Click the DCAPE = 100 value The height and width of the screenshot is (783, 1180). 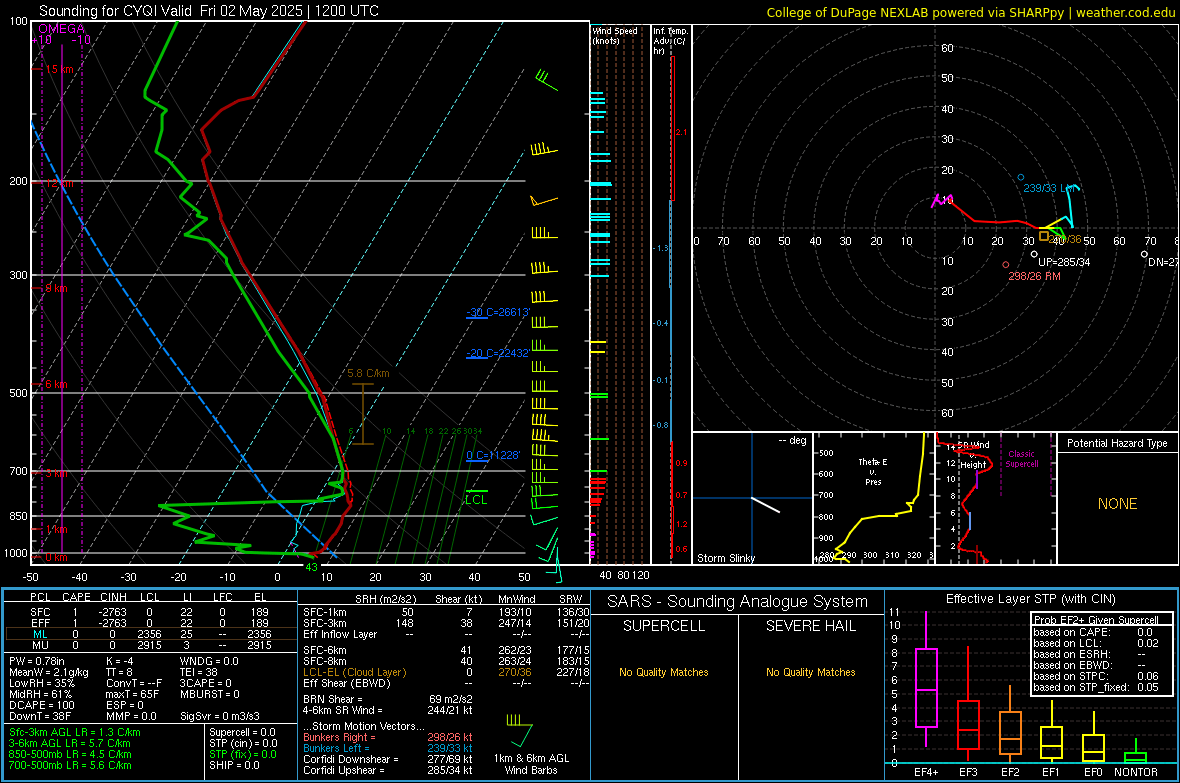[41, 705]
